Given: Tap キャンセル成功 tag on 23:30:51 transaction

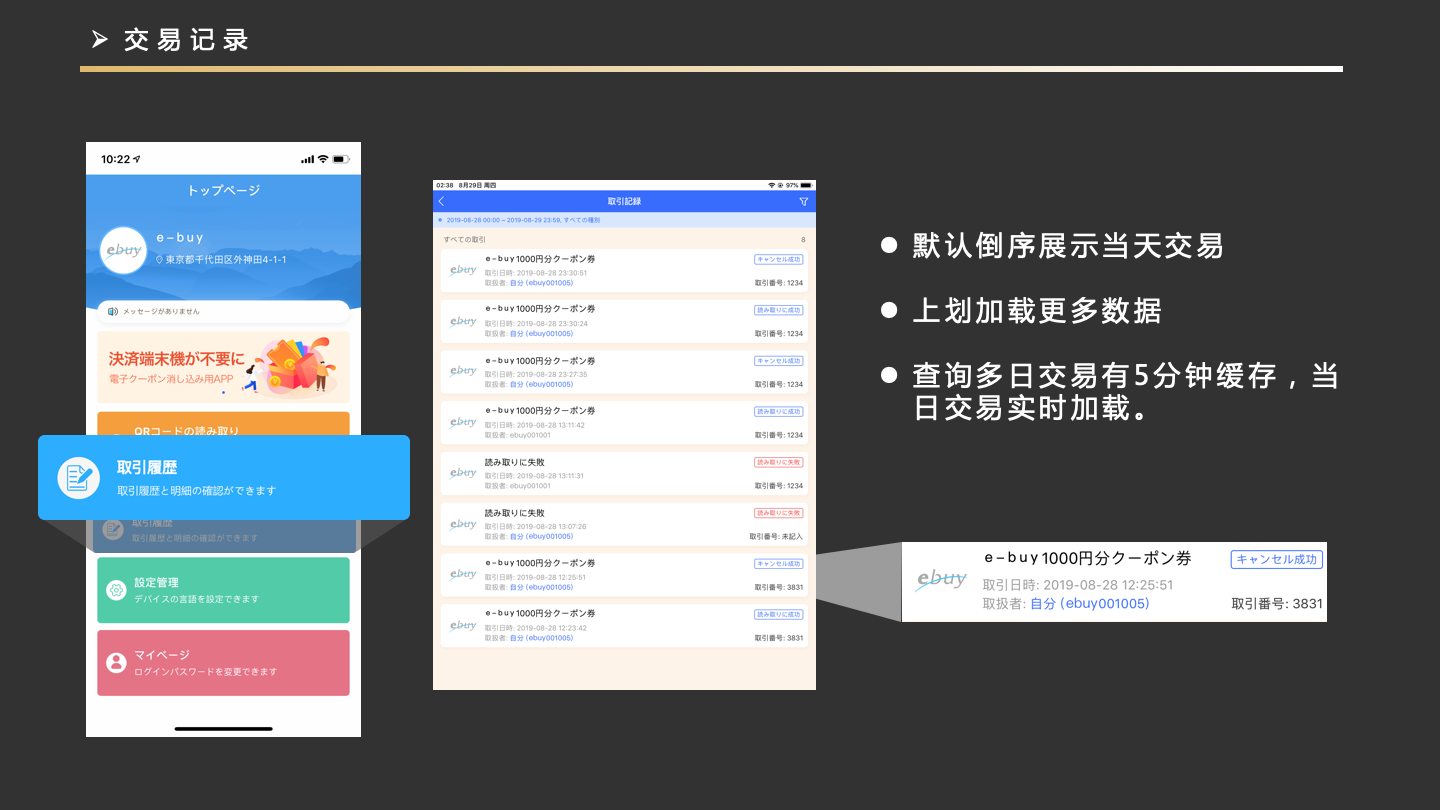Looking at the screenshot, I should [x=779, y=259].
